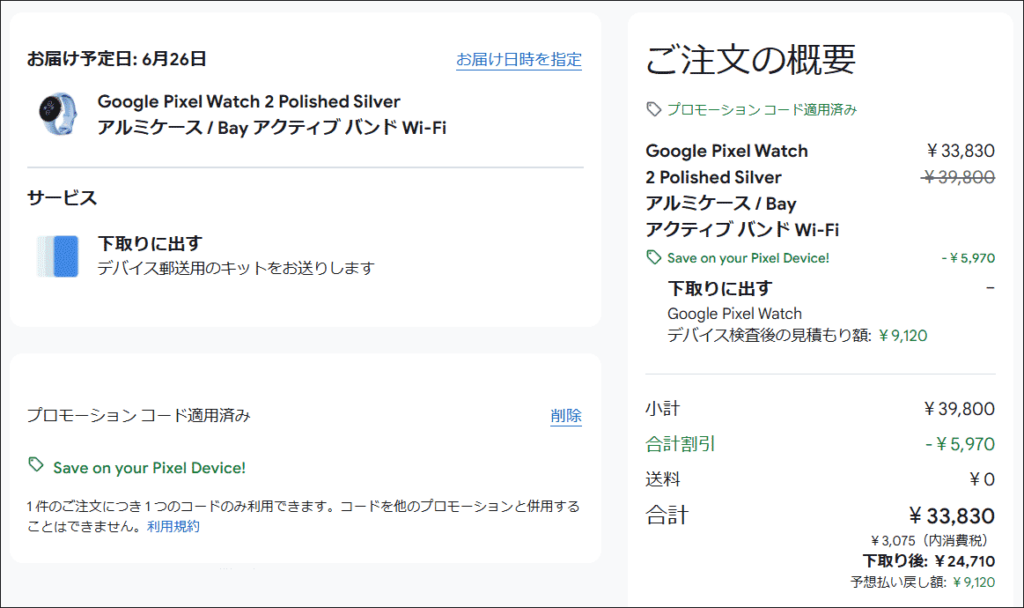Click the text デバイス郵送用のキットをお送りします
The height and width of the screenshot is (608, 1024).
(x=236, y=268)
